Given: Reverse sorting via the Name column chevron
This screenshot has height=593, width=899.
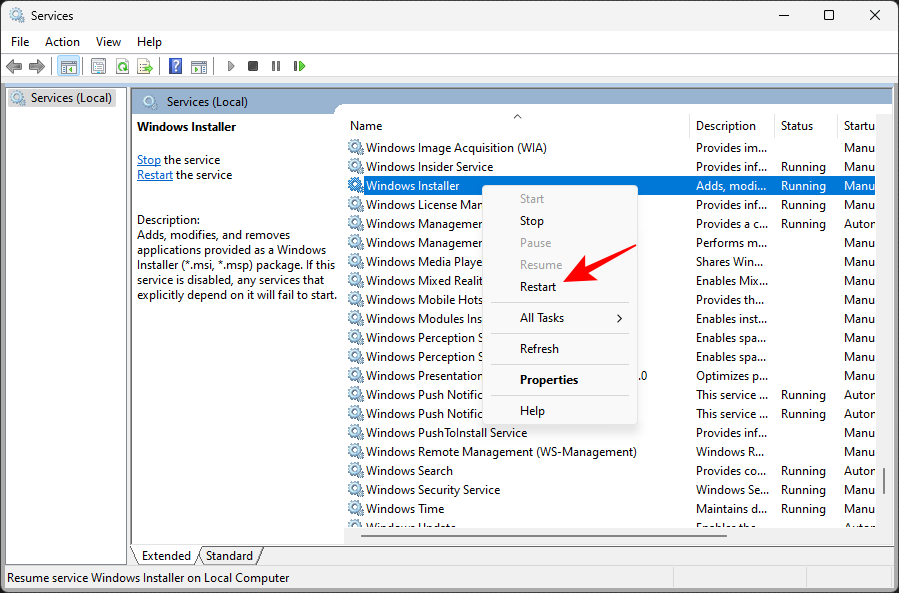Looking at the screenshot, I should 518,116.
